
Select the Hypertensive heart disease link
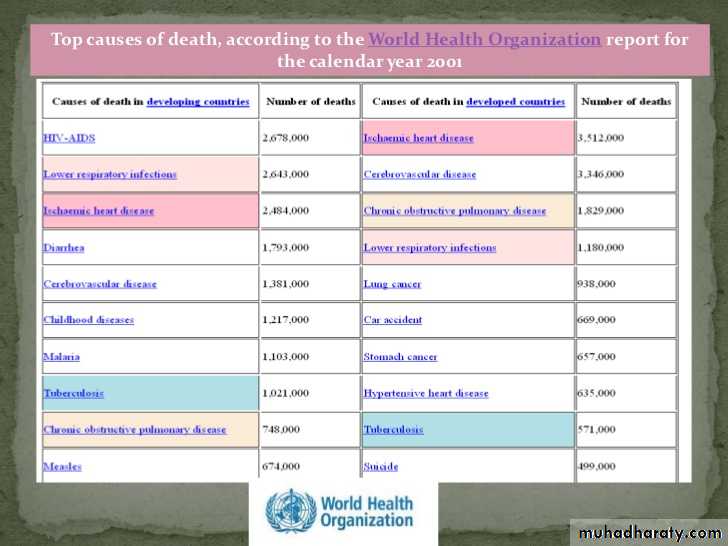tap(426, 394)
